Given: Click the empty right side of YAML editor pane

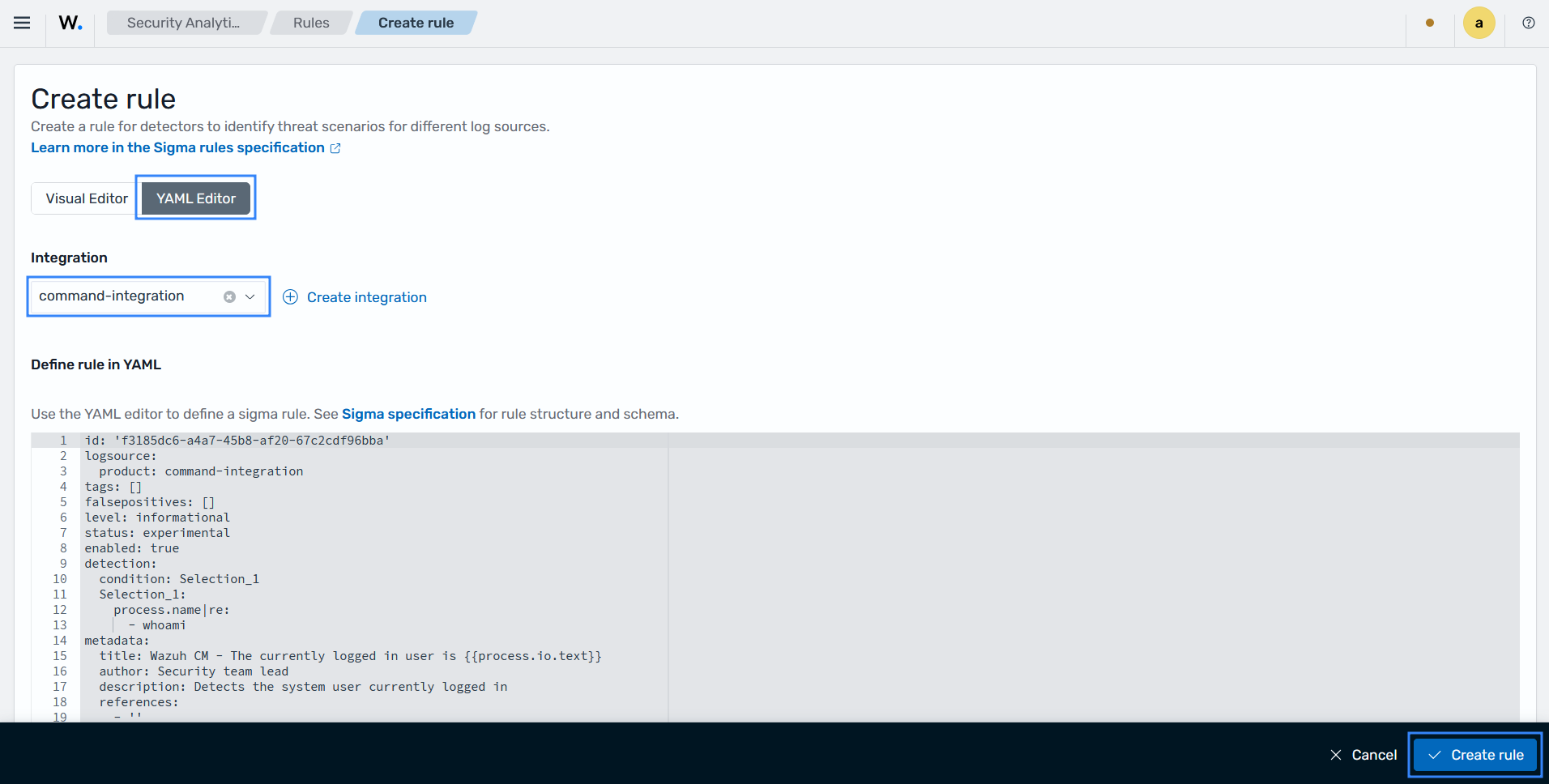Looking at the screenshot, I should (1094, 579).
